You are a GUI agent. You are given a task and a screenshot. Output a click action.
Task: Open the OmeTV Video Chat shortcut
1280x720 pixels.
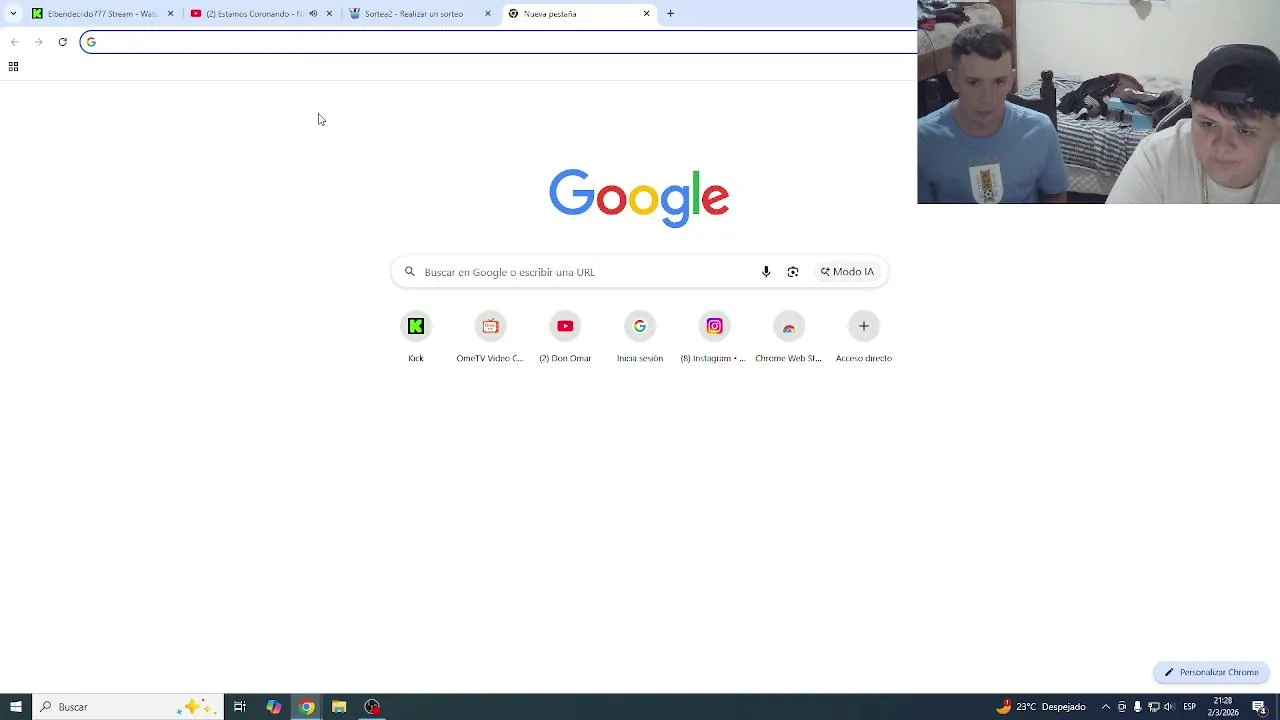[490, 337]
